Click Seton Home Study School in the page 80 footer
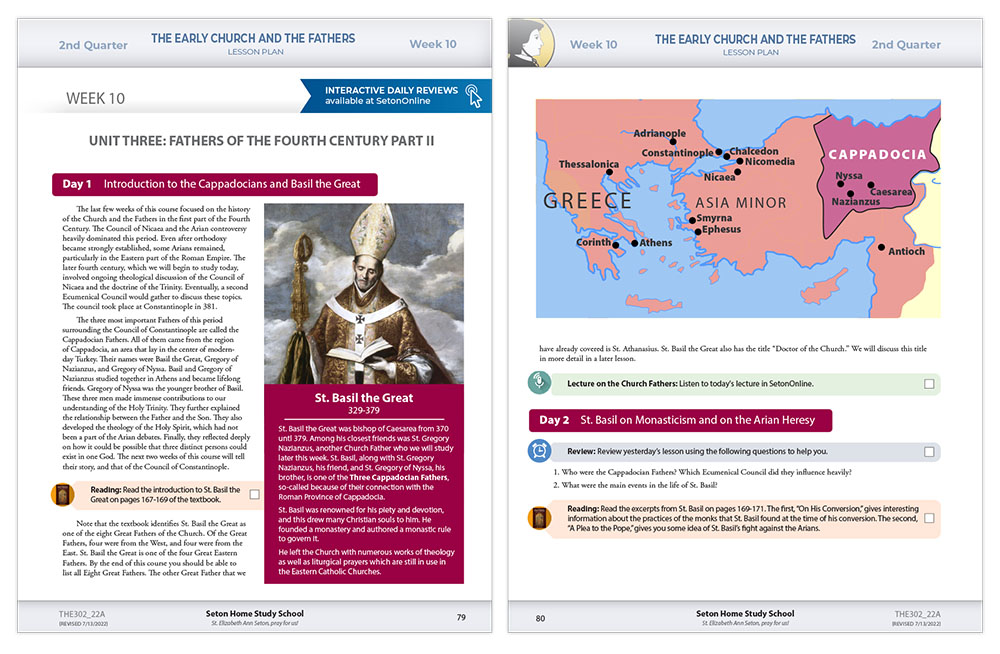The image size is (1000, 654). tap(745, 613)
